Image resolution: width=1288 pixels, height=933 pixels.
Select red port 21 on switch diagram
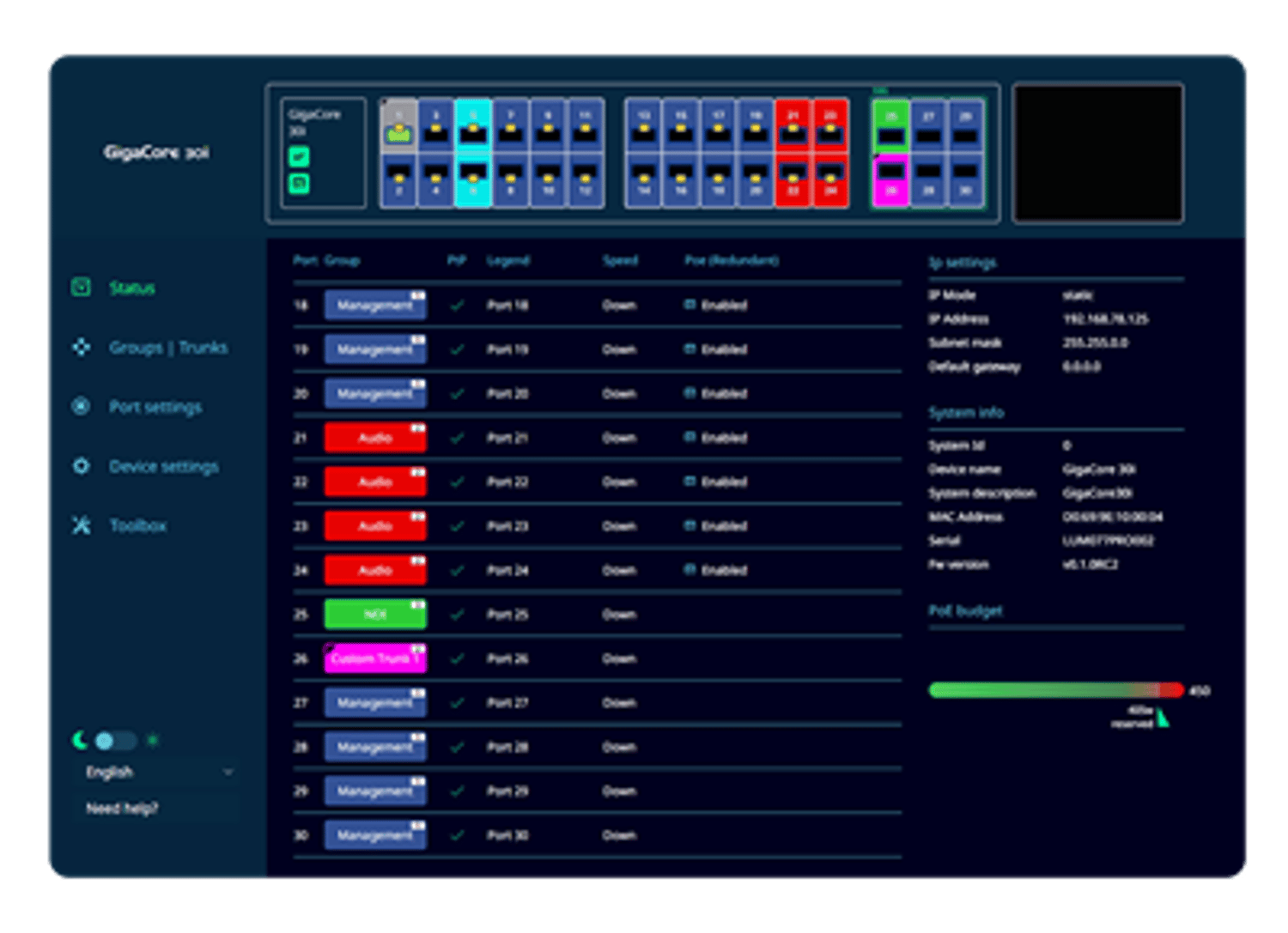(x=793, y=125)
